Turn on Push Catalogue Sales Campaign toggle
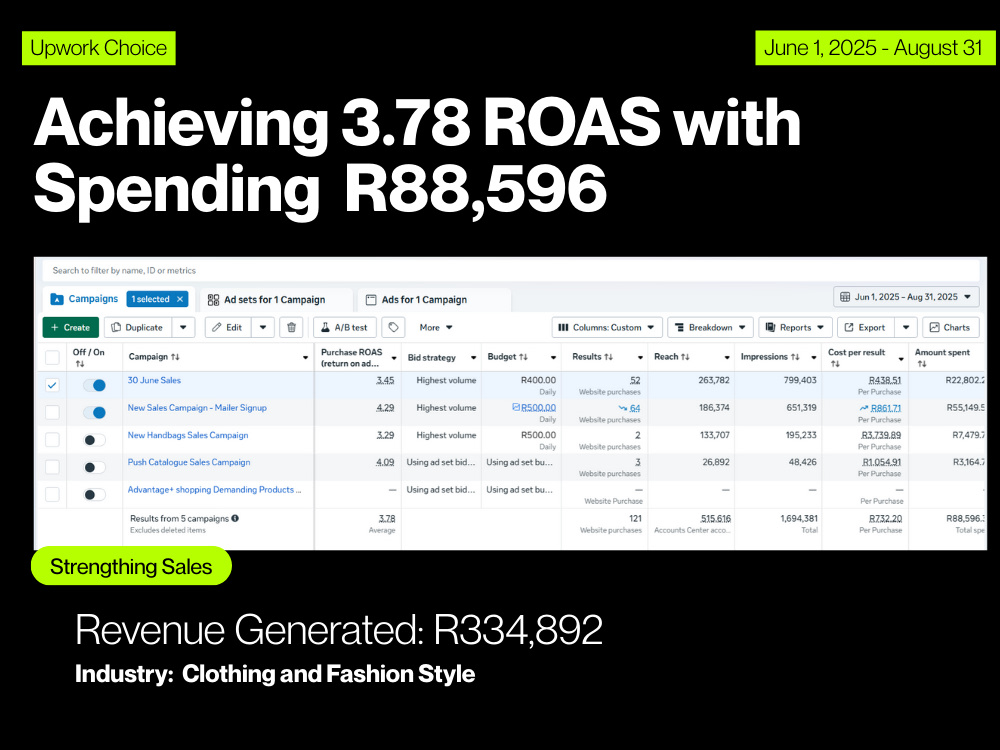 [94, 467]
